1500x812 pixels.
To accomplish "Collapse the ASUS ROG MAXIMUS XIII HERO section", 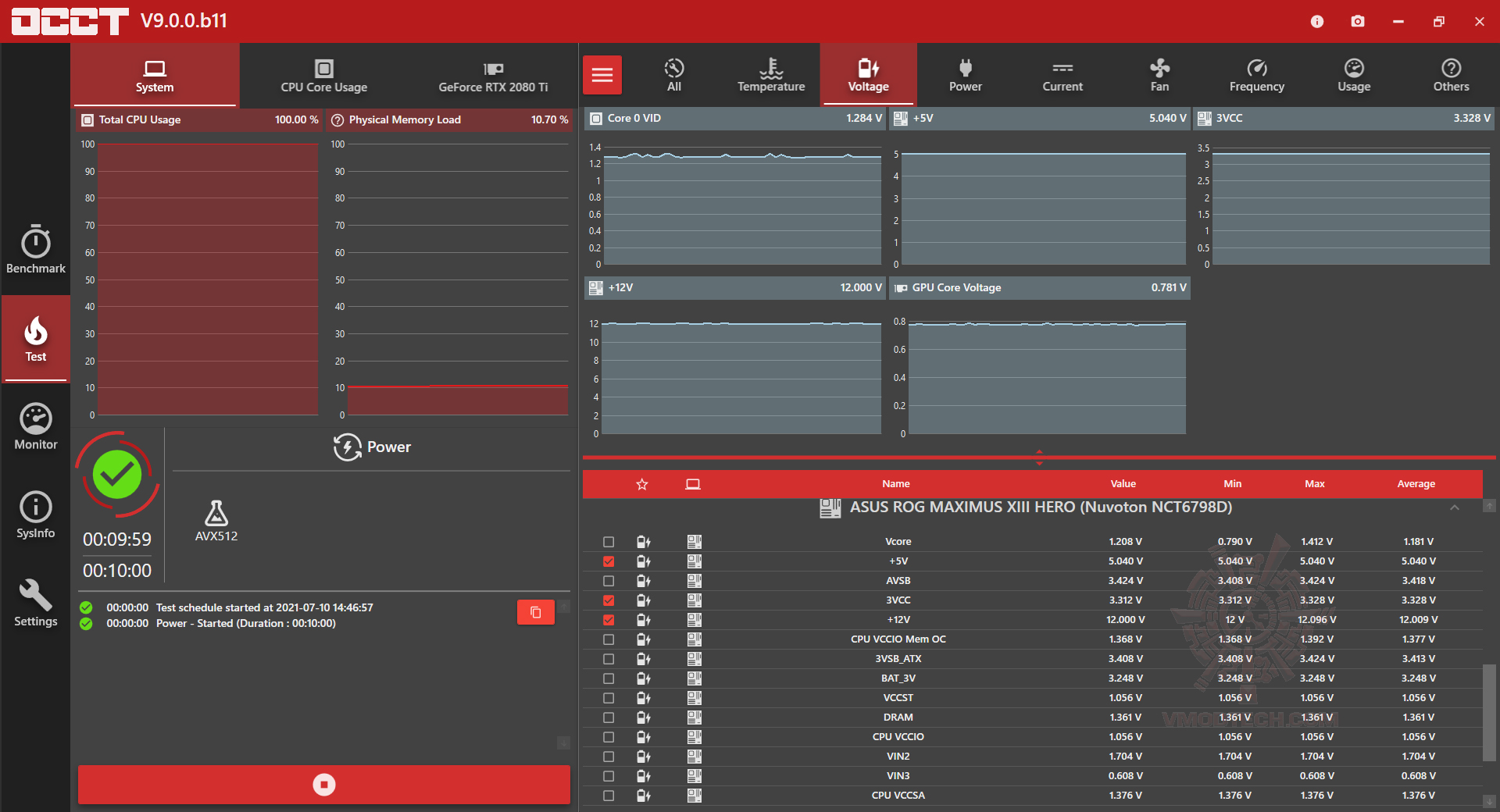I will point(1455,507).
